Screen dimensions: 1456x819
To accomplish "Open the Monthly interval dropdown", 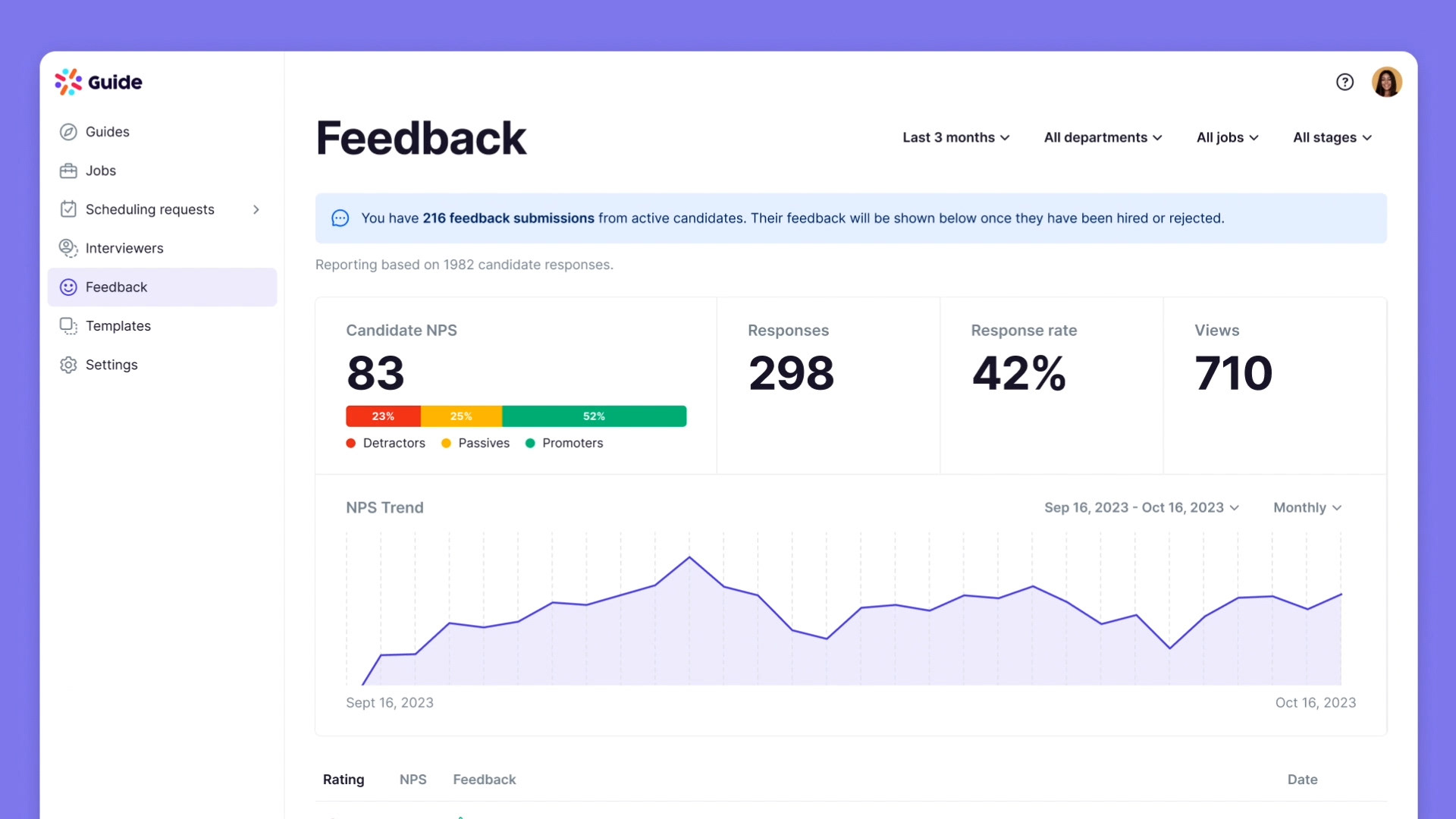I will click(x=1307, y=507).
